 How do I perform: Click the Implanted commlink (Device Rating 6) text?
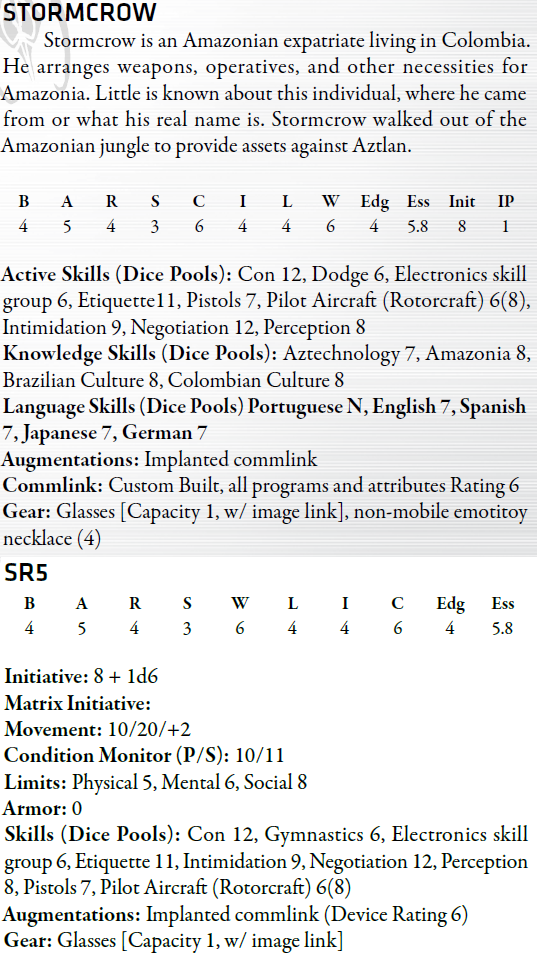(x=307, y=915)
